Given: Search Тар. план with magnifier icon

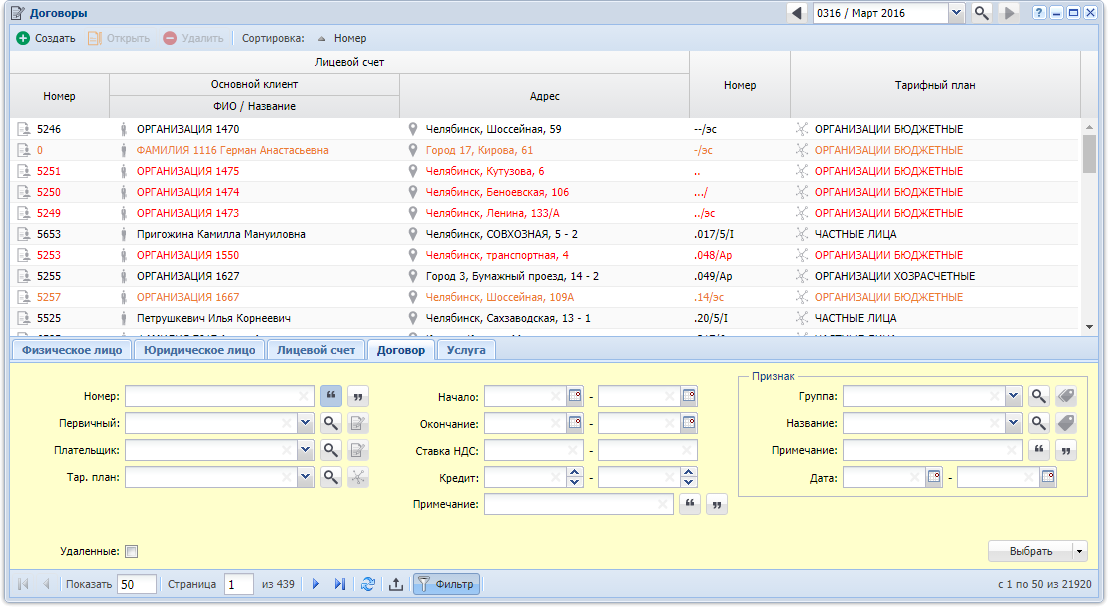Looking at the screenshot, I should tap(331, 477).
